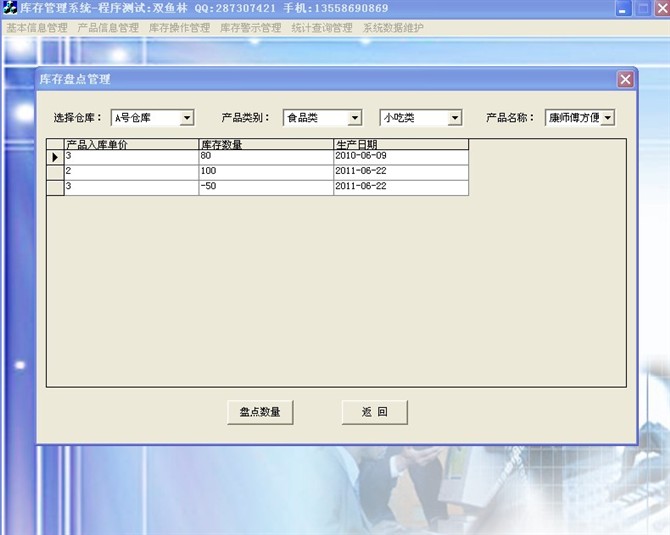Click the date 2011-06-22 in the 100 row
This screenshot has width=670, height=535.
(x=401, y=173)
